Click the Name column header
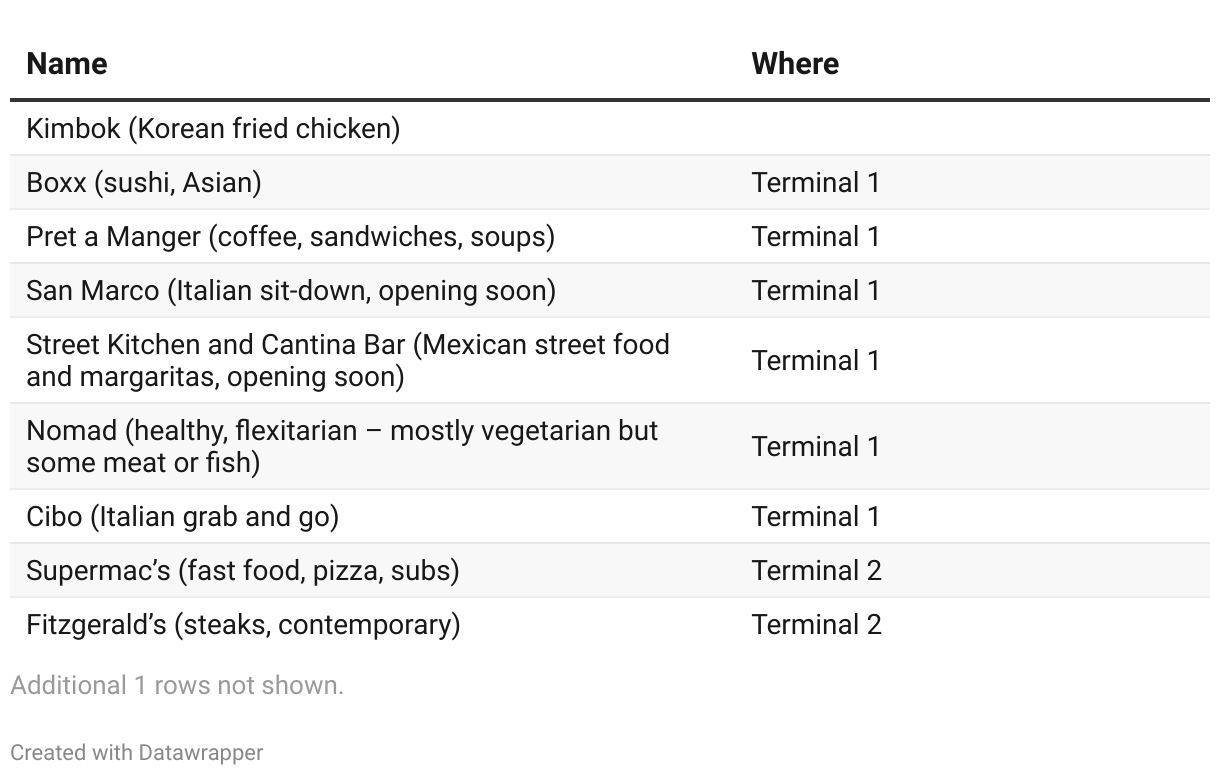The image size is (1220, 776). [67, 64]
